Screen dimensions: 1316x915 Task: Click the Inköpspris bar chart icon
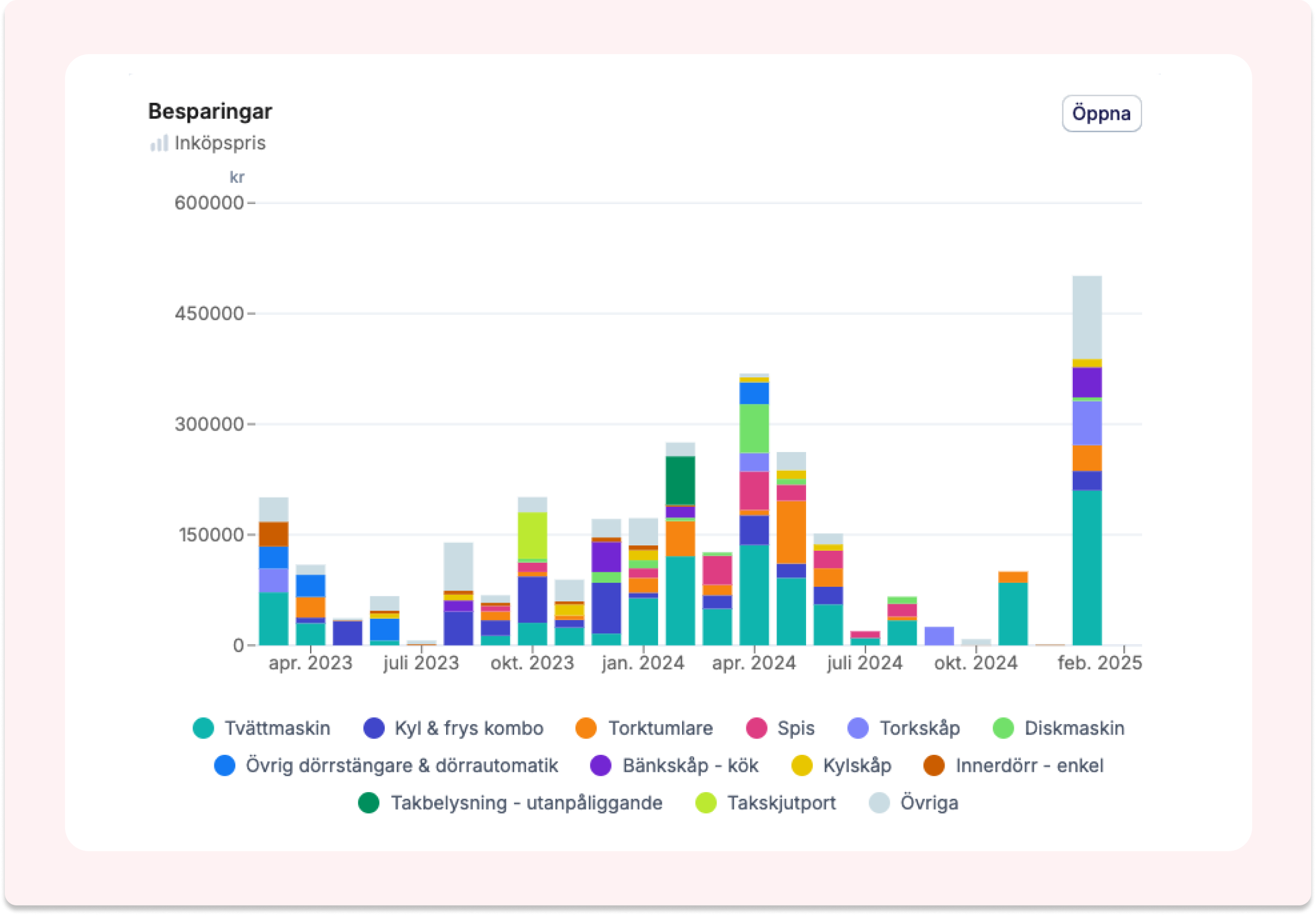(x=159, y=143)
